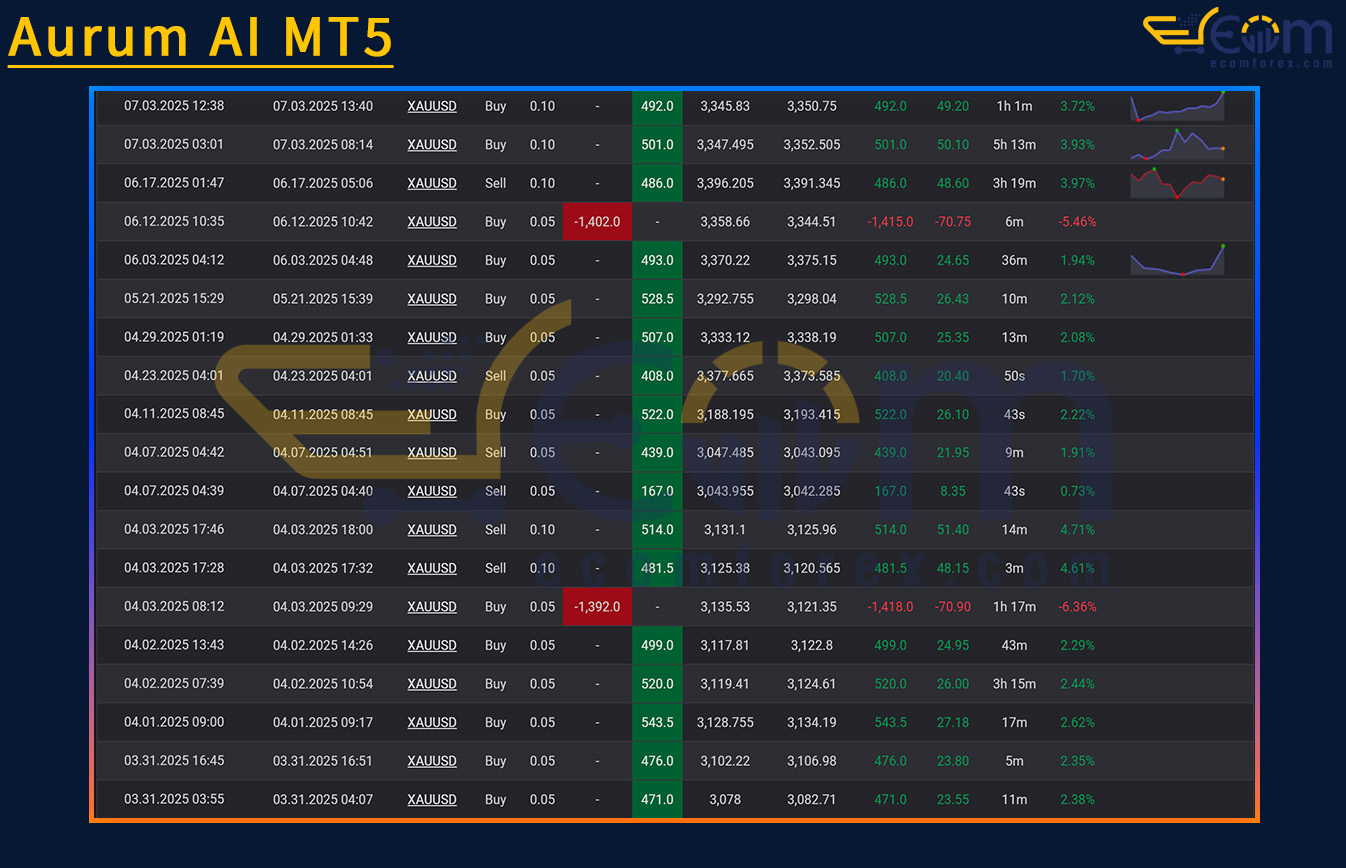Open XAUUSD link in 06.03.2025 04:12 row

point(432,260)
